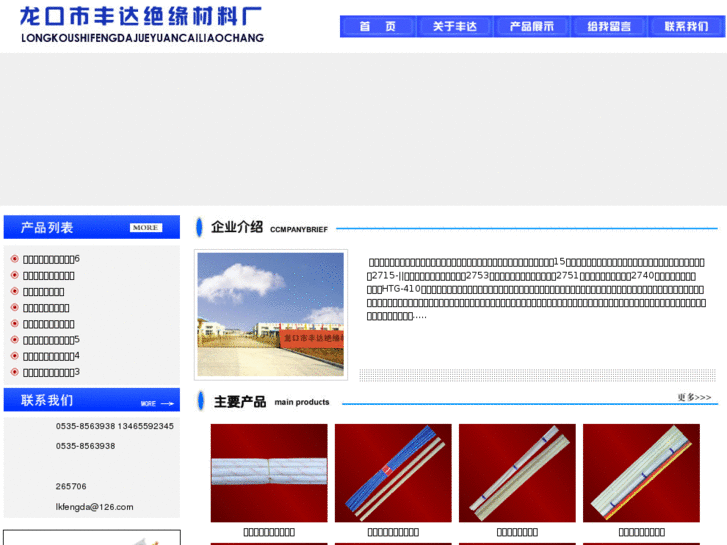The image size is (727, 545).
Task: Click the red bullet beside item ending 5
Action: pos(15,340)
